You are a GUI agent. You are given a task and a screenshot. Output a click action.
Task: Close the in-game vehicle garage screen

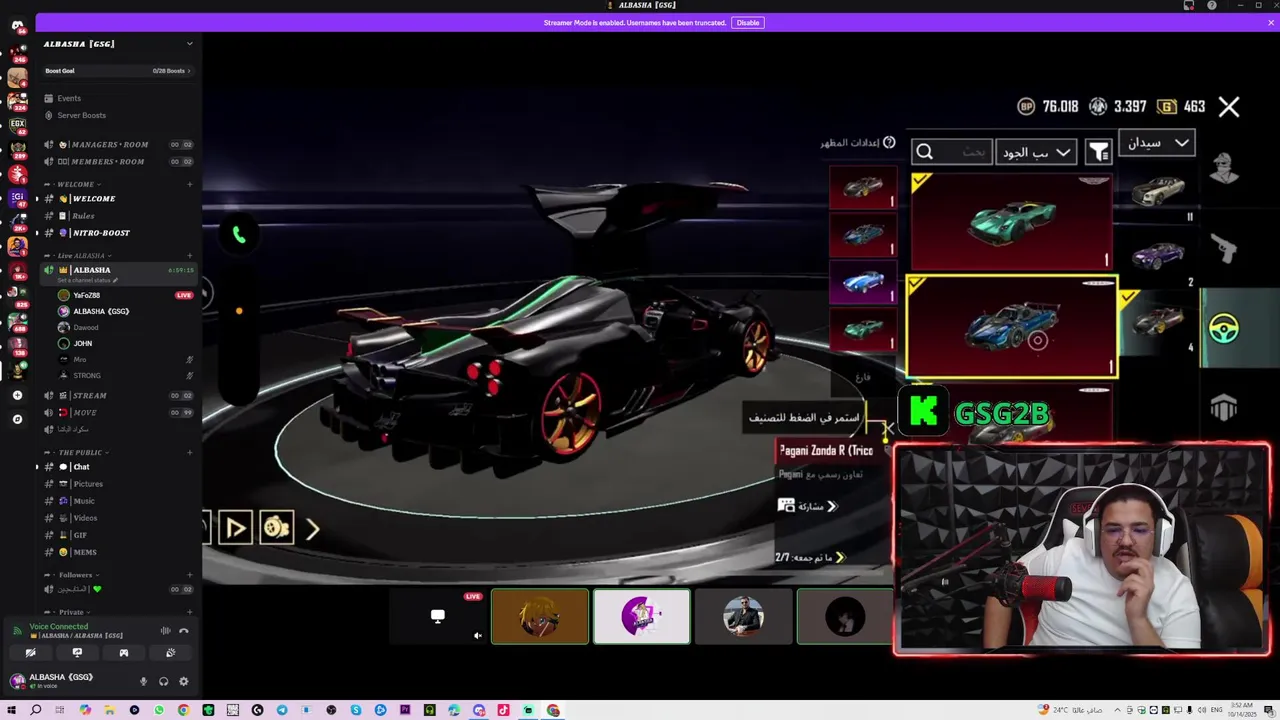[1229, 107]
